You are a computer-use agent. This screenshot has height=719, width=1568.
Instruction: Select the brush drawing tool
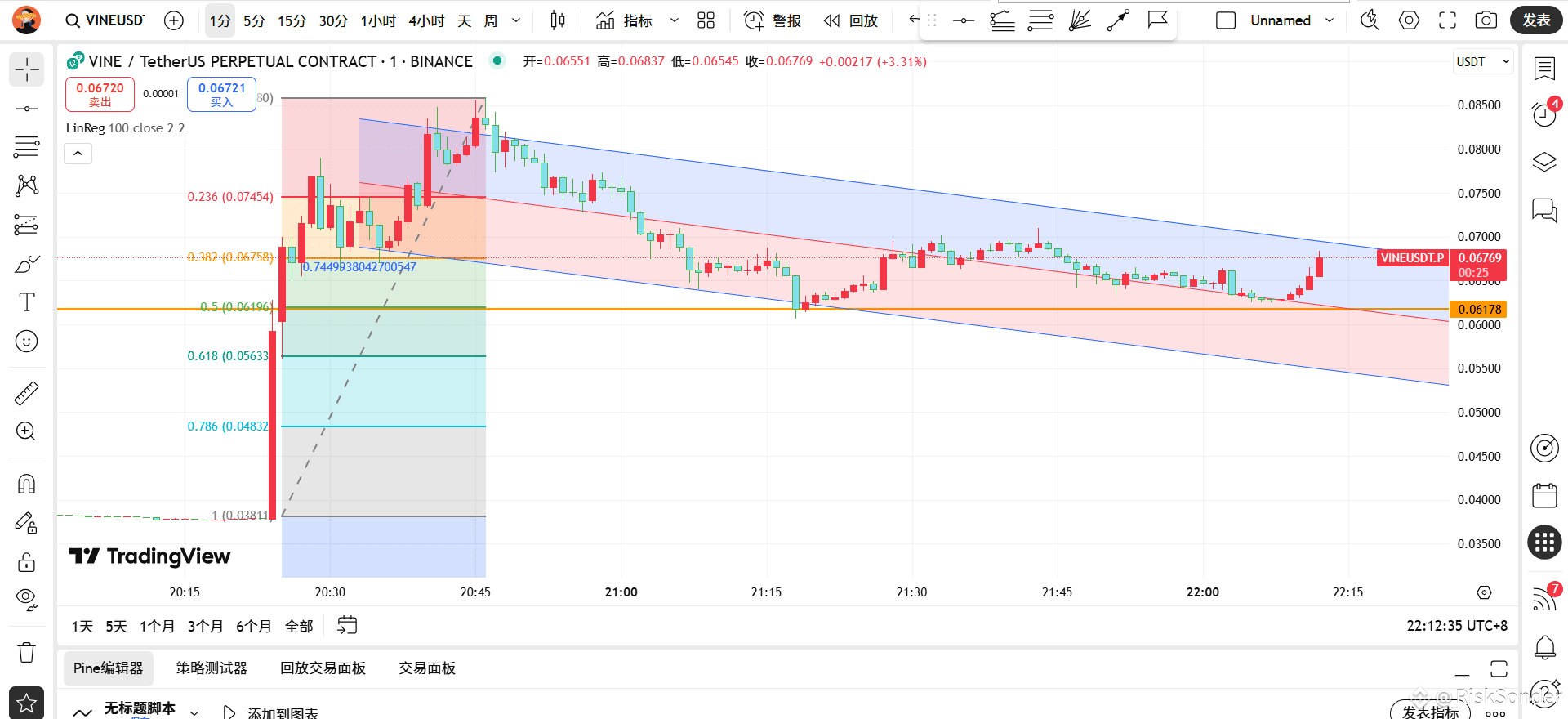pos(27,264)
